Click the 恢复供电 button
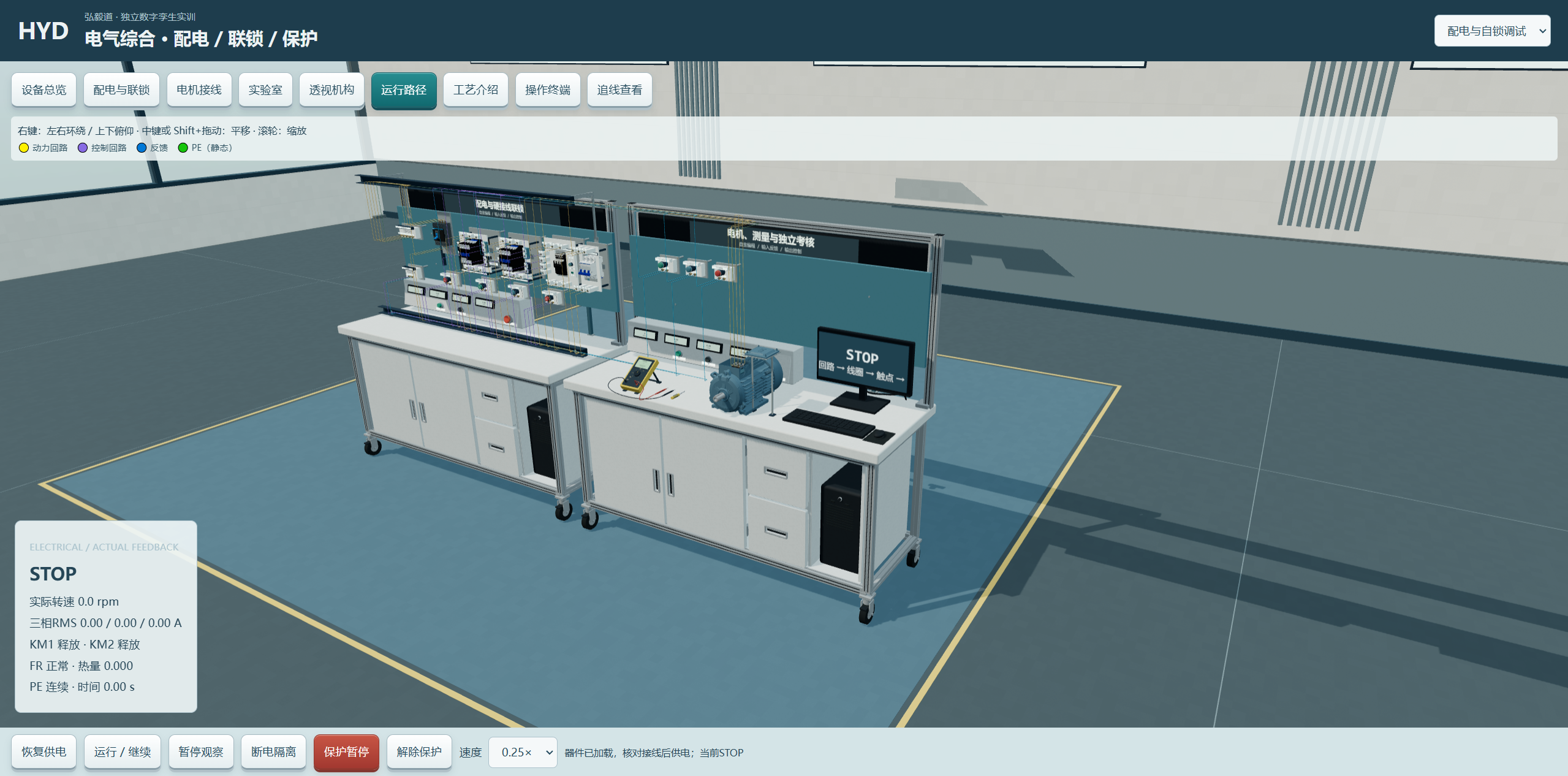This screenshot has width=1568, height=776. tap(44, 751)
